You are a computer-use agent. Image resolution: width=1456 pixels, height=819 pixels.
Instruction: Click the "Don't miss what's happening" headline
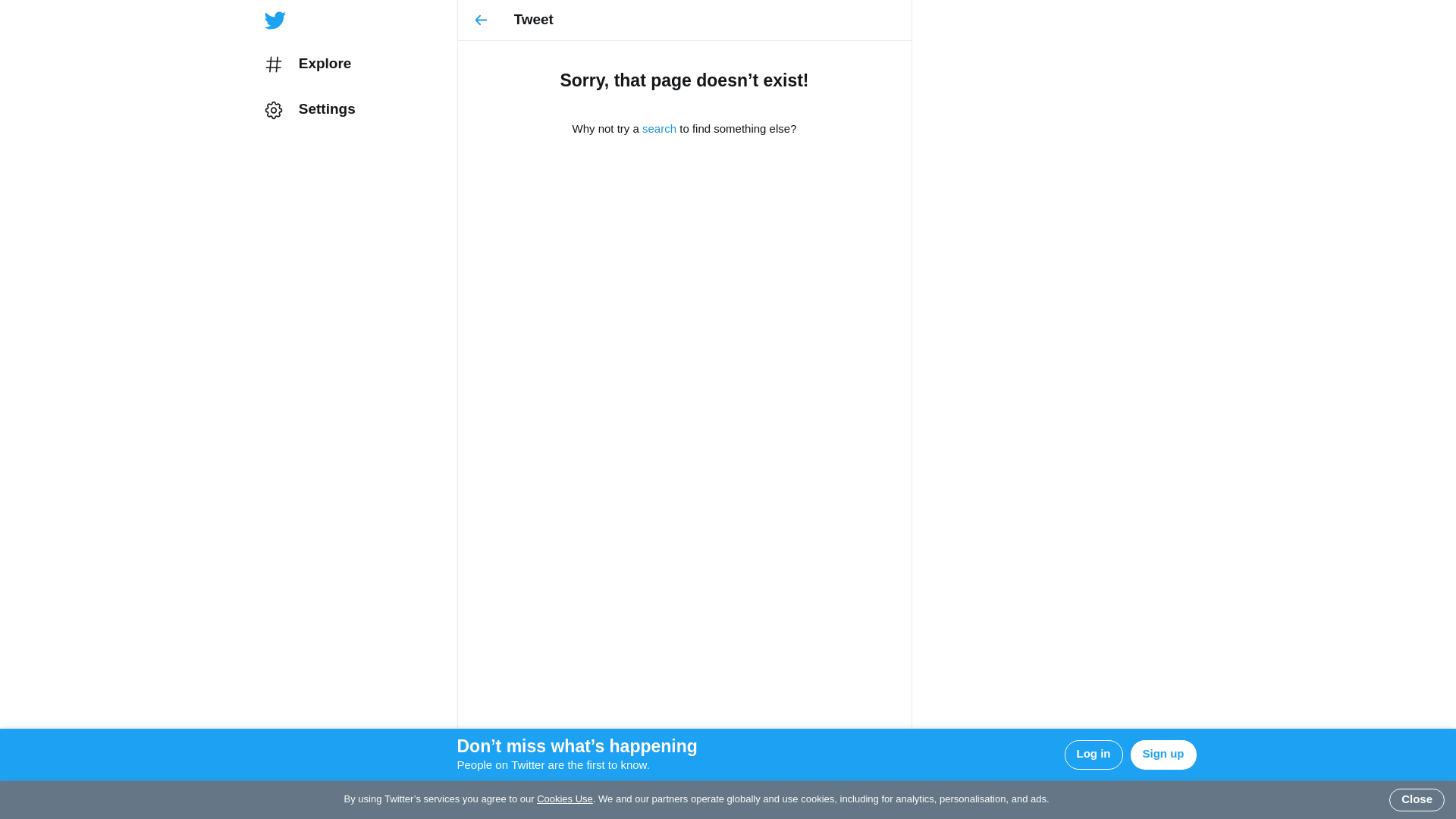coord(576,746)
